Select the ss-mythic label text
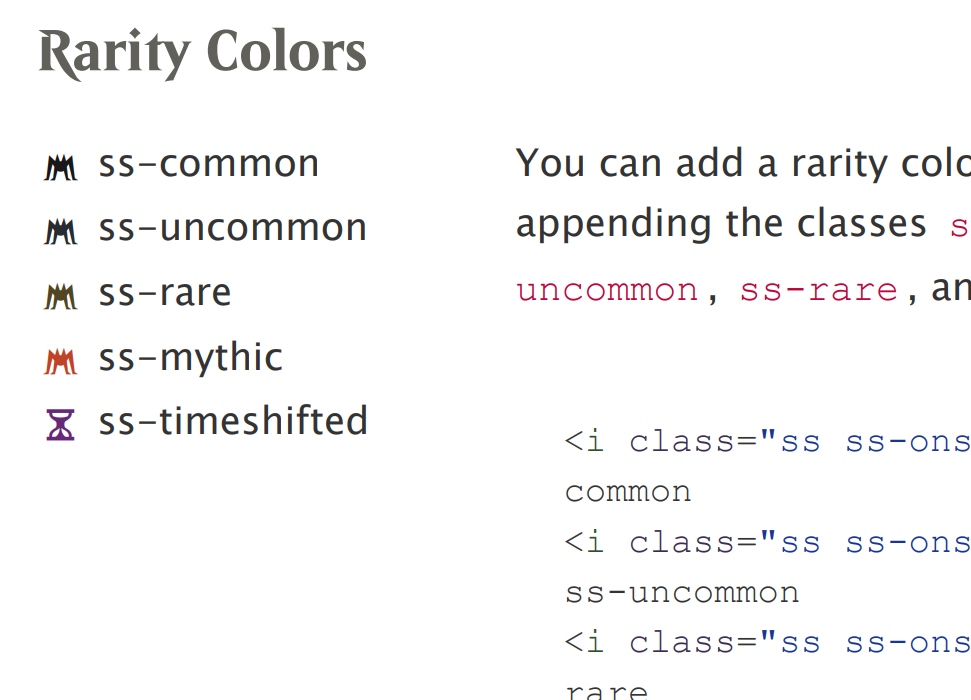The height and width of the screenshot is (700, 971). pyautogui.click(x=191, y=357)
